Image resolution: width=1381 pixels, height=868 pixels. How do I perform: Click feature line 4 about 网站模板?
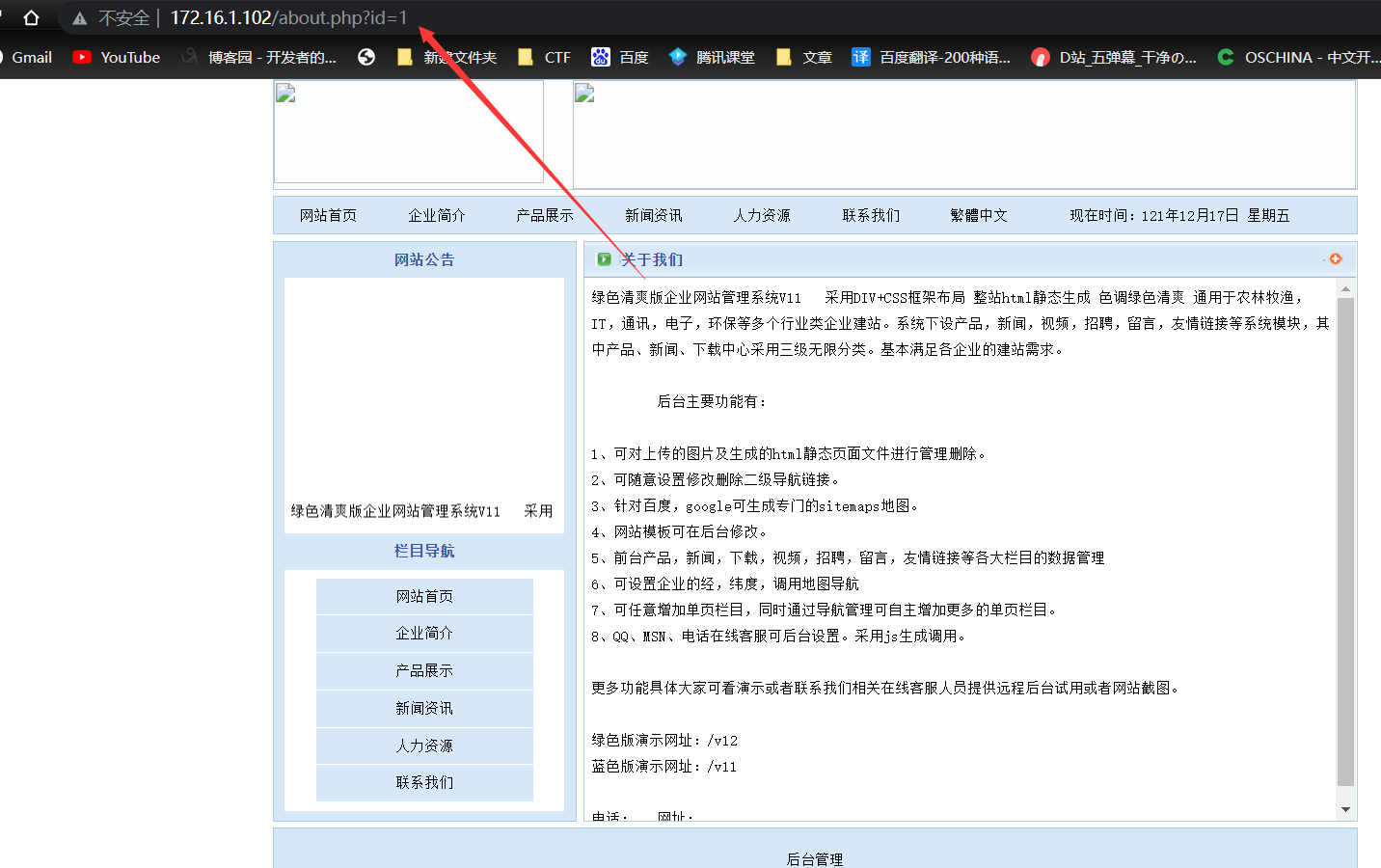[x=681, y=531]
